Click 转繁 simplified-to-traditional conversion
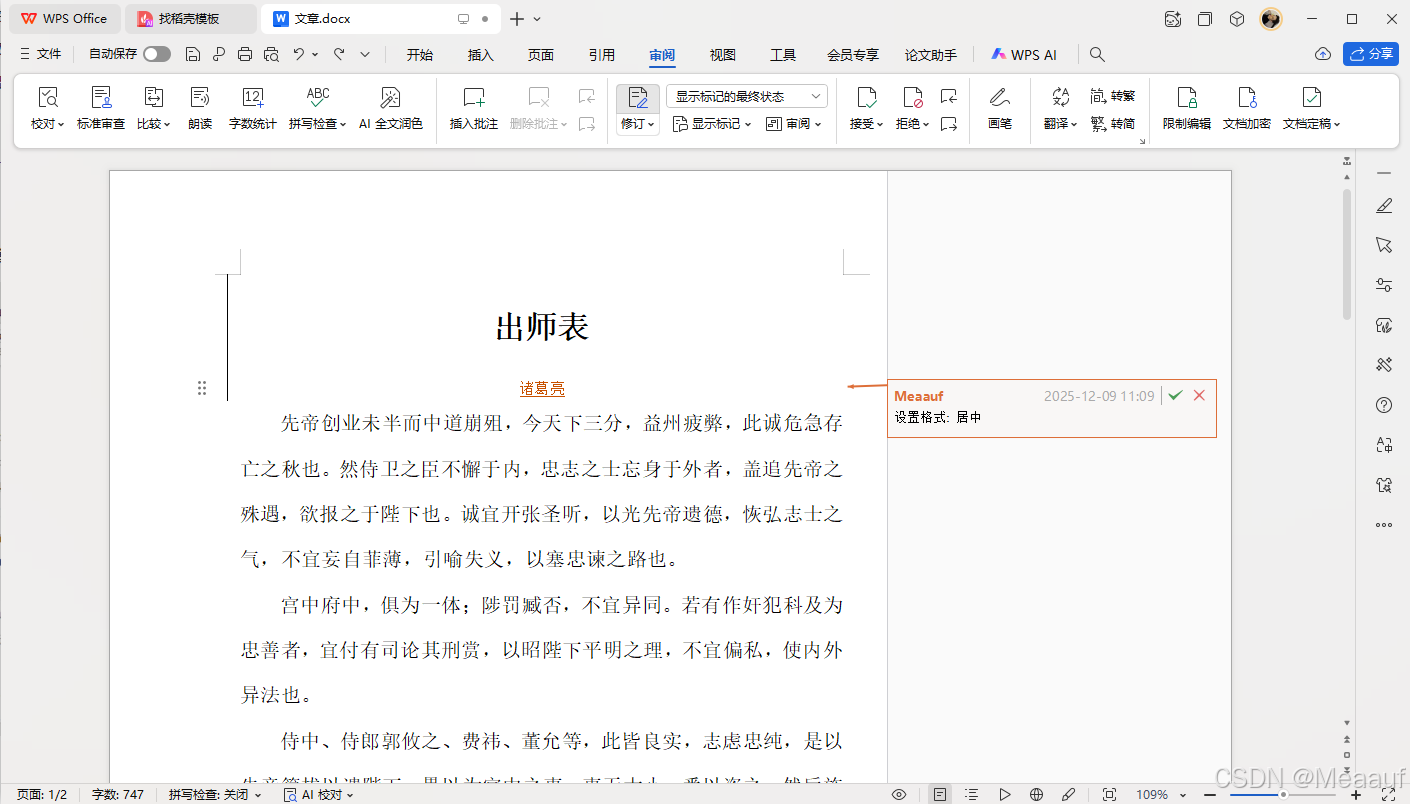Image resolution: width=1410 pixels, height=804 pixels. tap(1113, 96)
